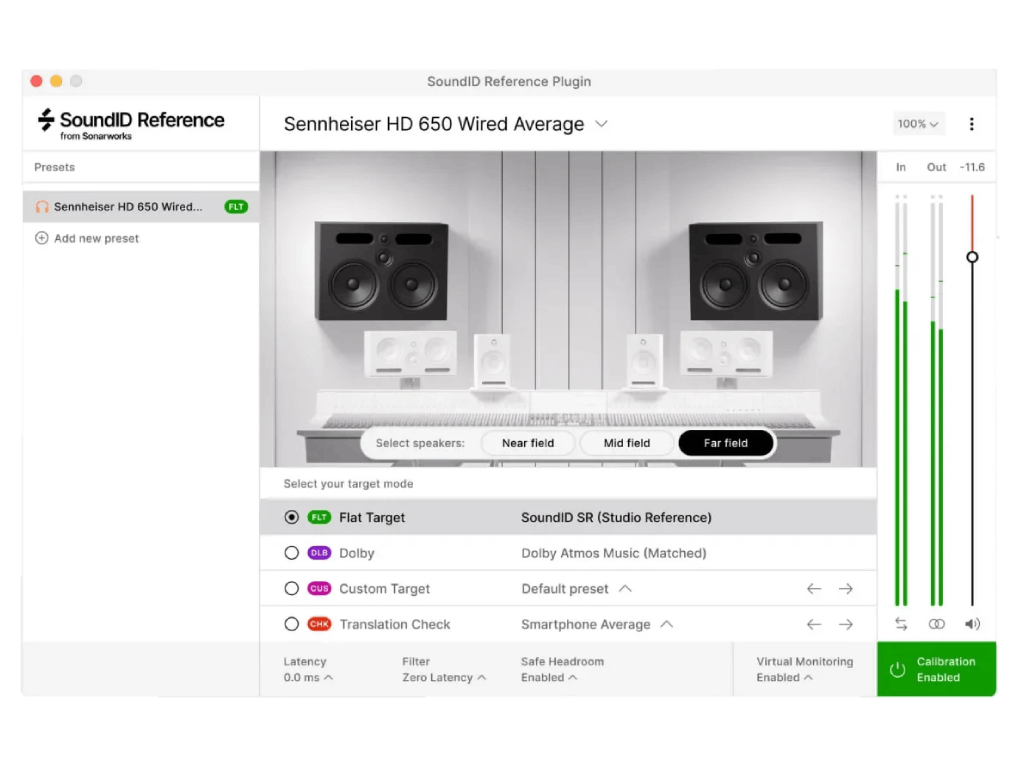Select the Custom Target radio button

(x=291, y=589)
